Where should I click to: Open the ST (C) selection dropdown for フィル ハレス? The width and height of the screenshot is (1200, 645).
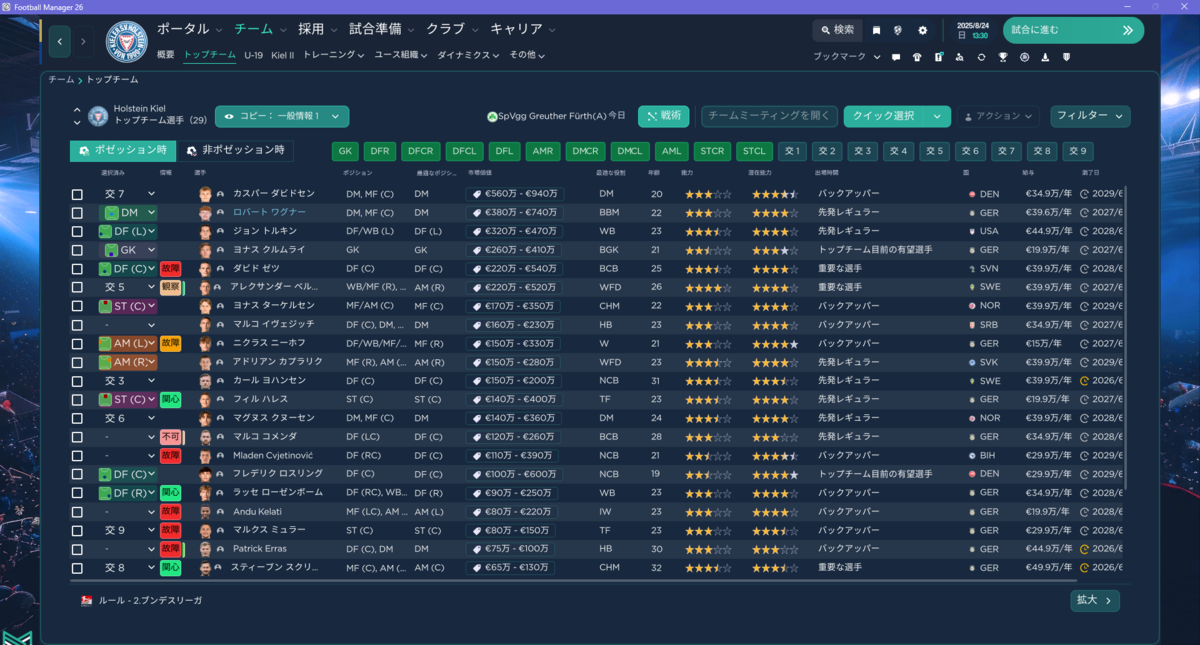point(128,400)
